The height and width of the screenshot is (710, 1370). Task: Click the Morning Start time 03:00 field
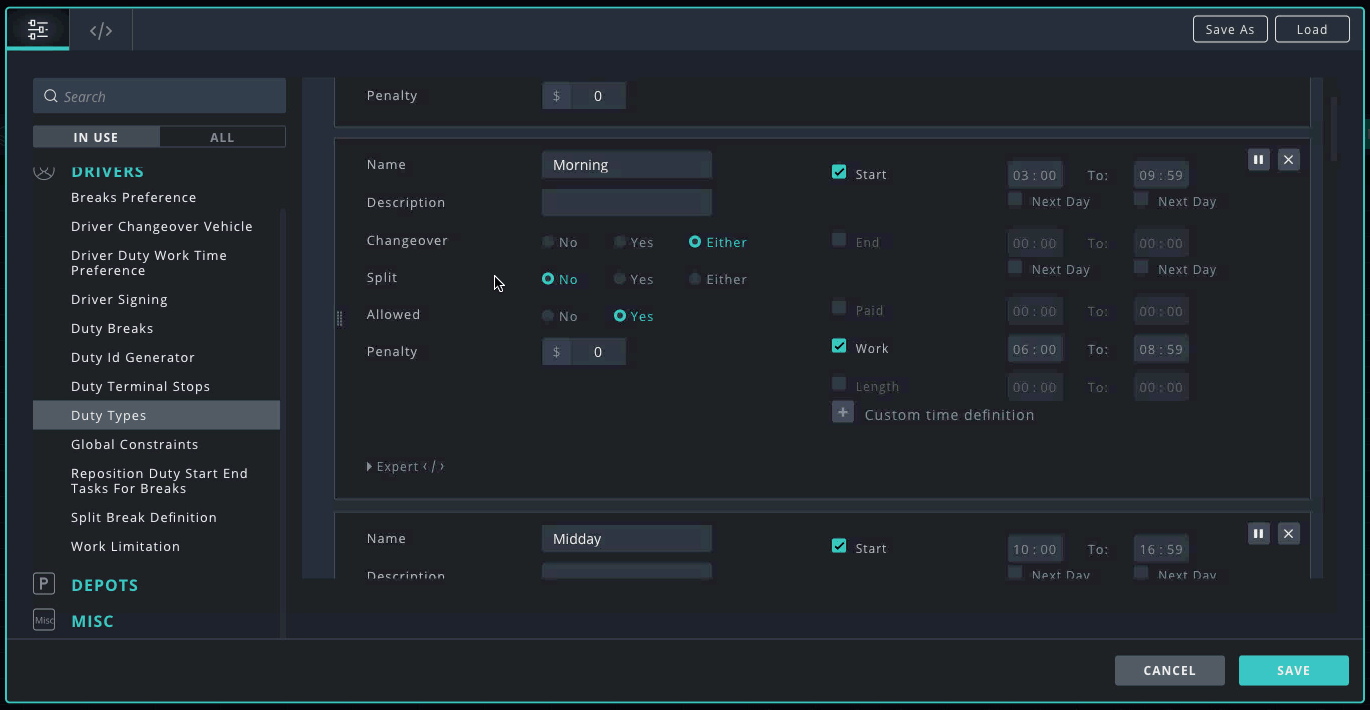coord(1035,175)
